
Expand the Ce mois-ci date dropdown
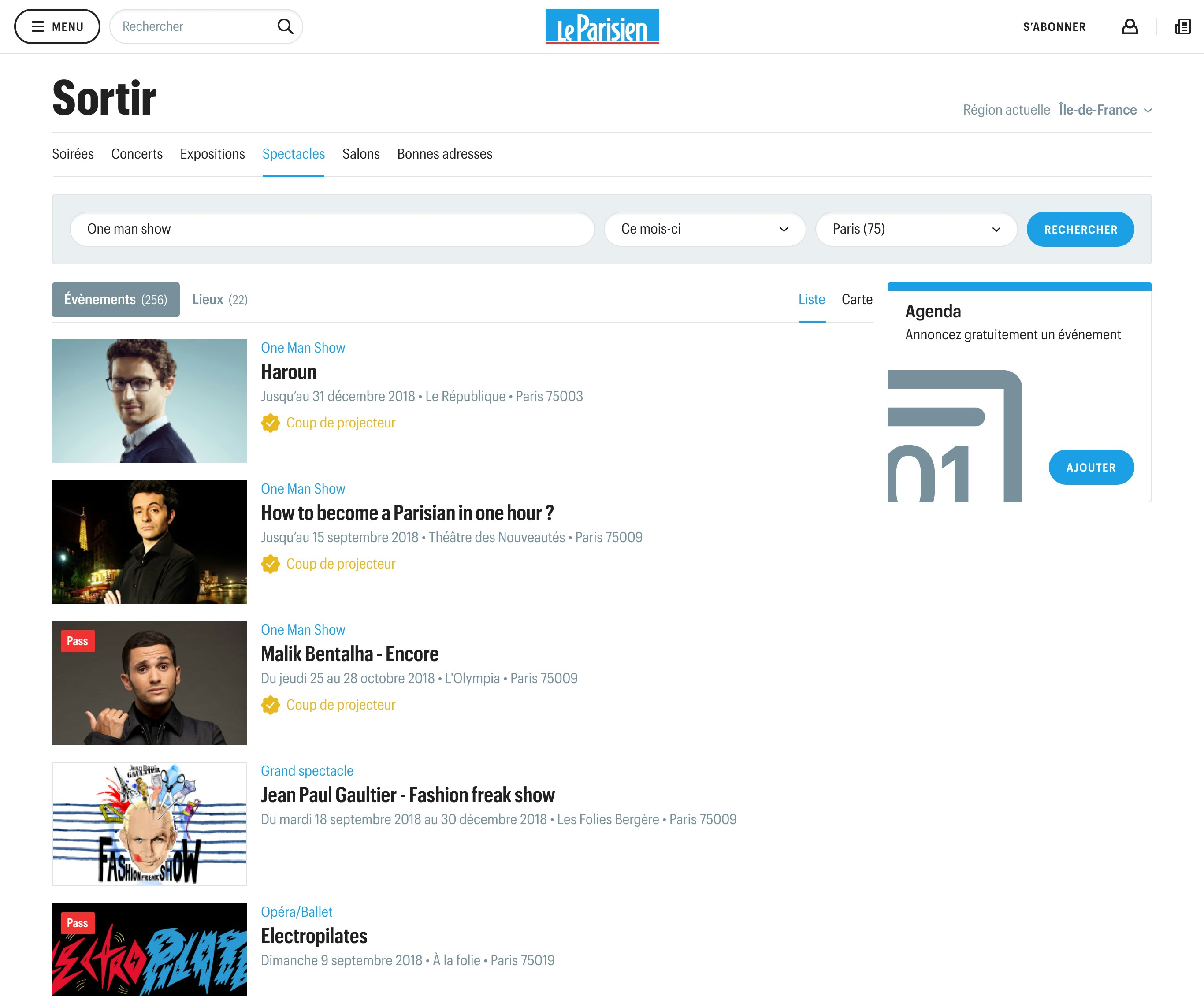pyautogui.click(x=705, y=229)
